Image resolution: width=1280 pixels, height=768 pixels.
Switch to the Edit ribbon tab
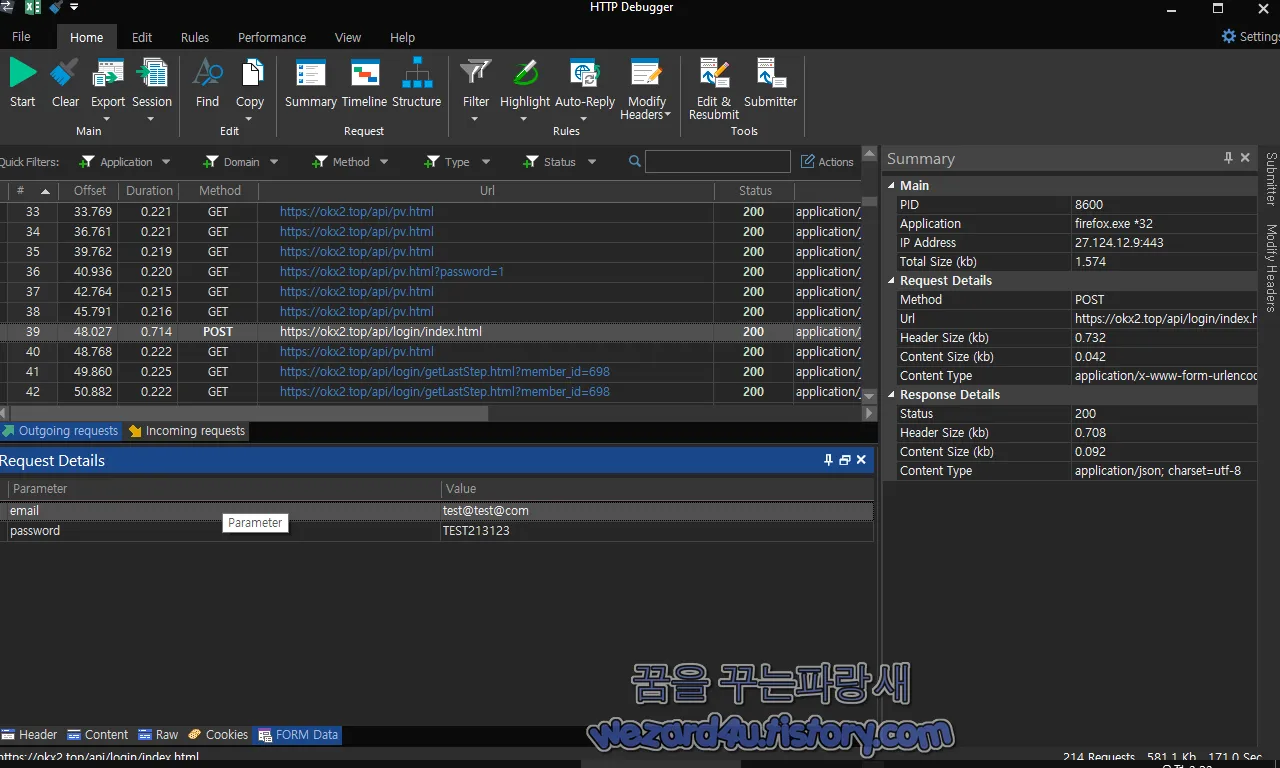[142, 37]
